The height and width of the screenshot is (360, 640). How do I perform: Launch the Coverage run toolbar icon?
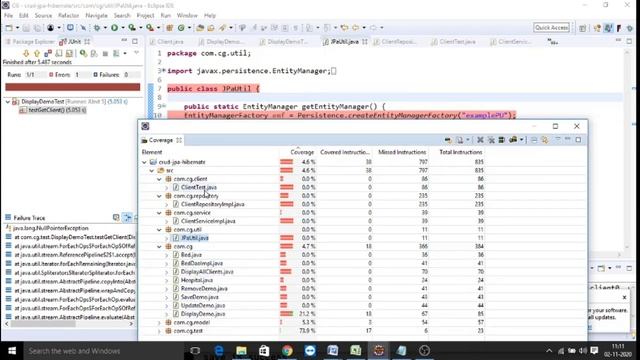[x=132, y=28]
